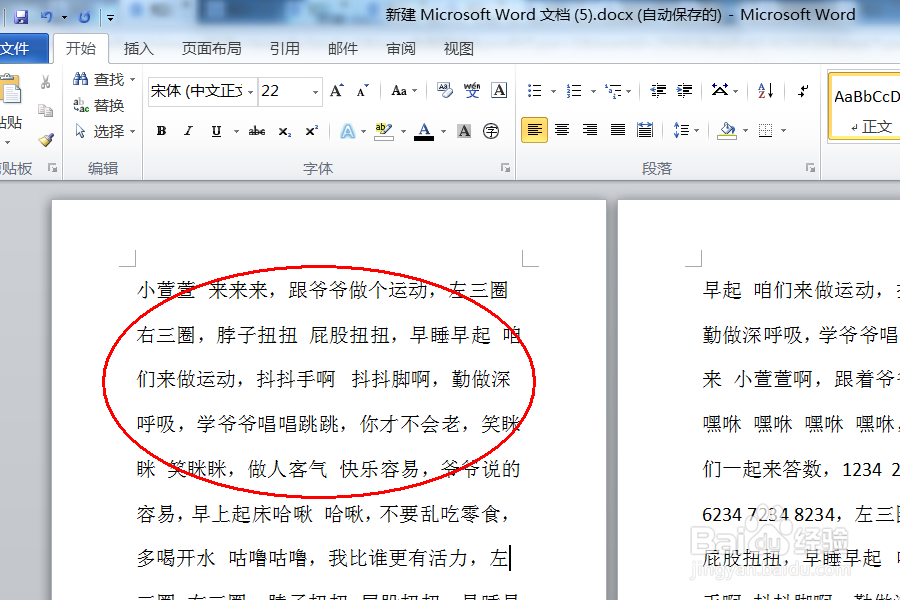Viewport: 900px width, 600px height.
Task: Click the text highlight color button
Action: click(x=383, y=131)
